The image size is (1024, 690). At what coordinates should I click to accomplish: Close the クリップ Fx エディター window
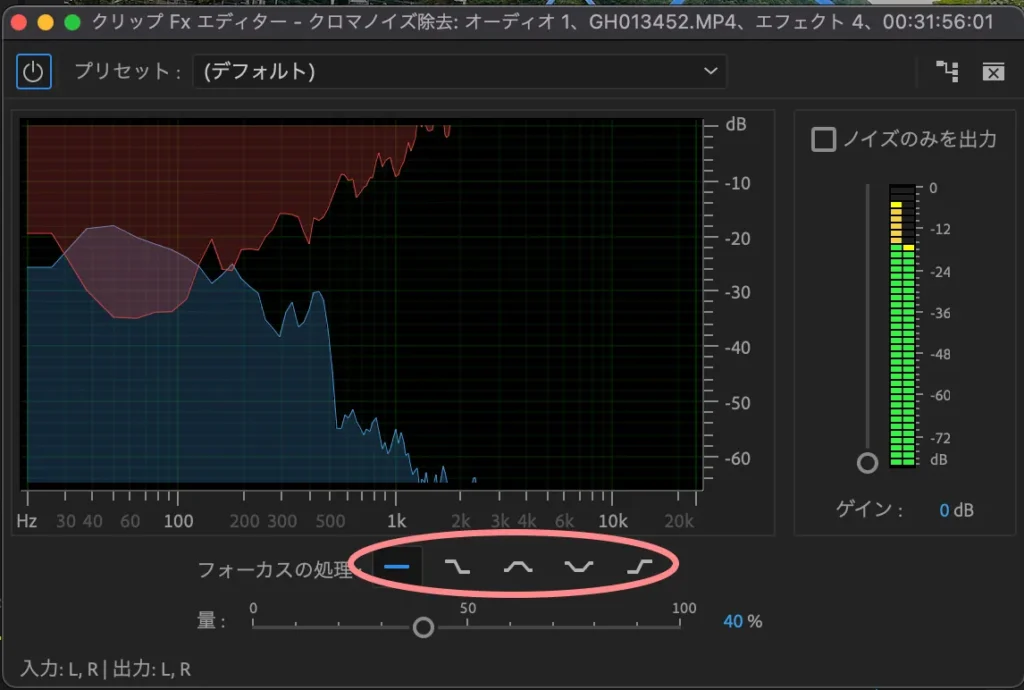pos(20,22)
